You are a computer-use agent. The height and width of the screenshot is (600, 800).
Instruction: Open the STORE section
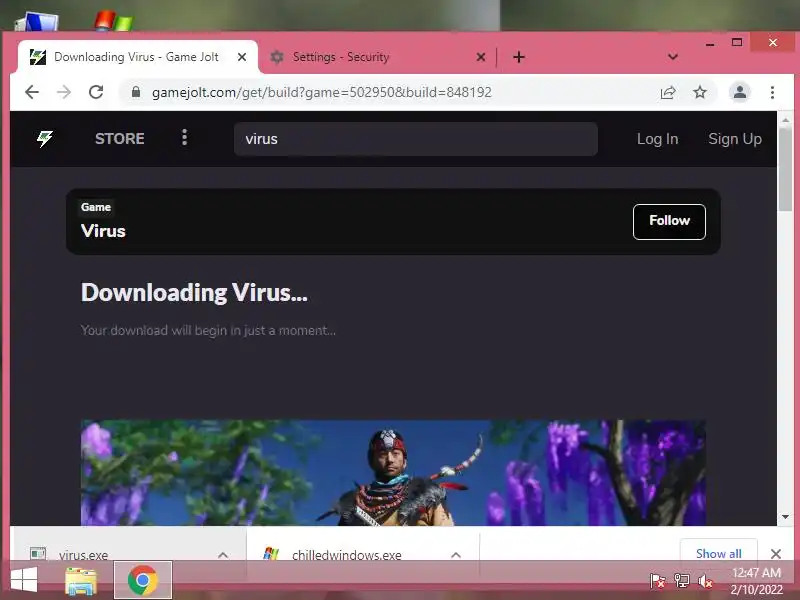tap(120, 139)
